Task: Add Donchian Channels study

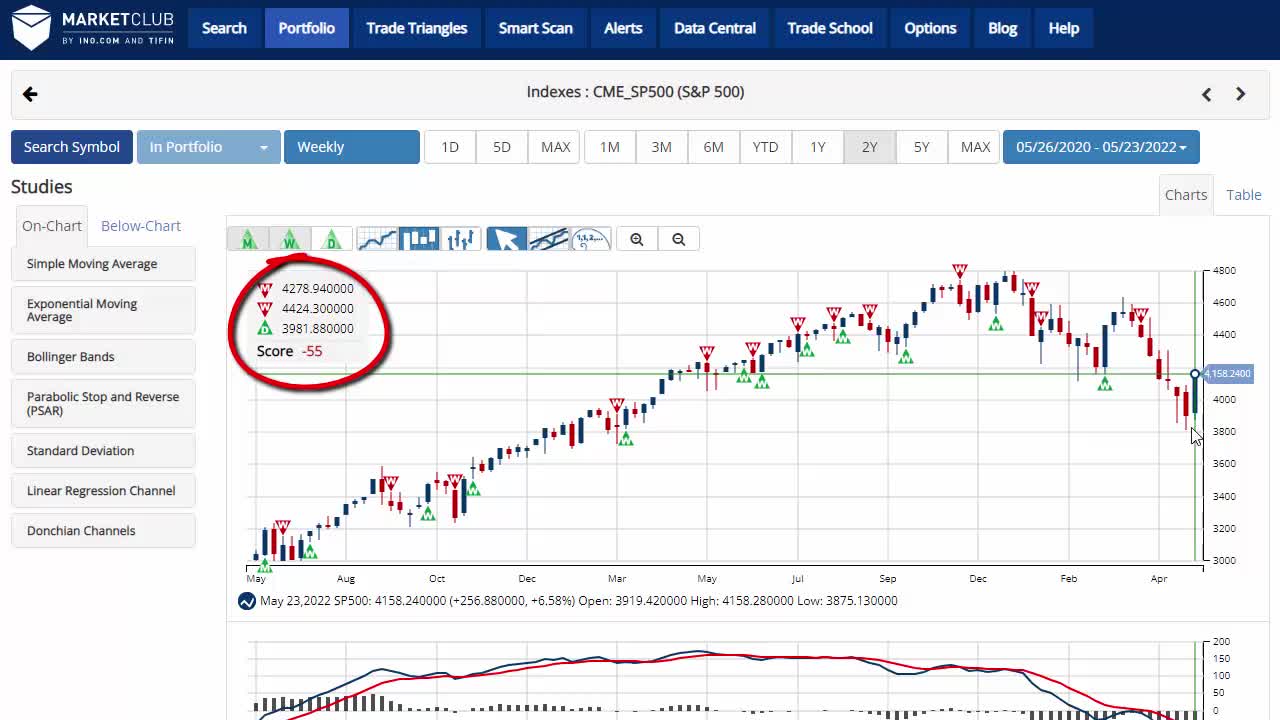Action: click(103, 531)
